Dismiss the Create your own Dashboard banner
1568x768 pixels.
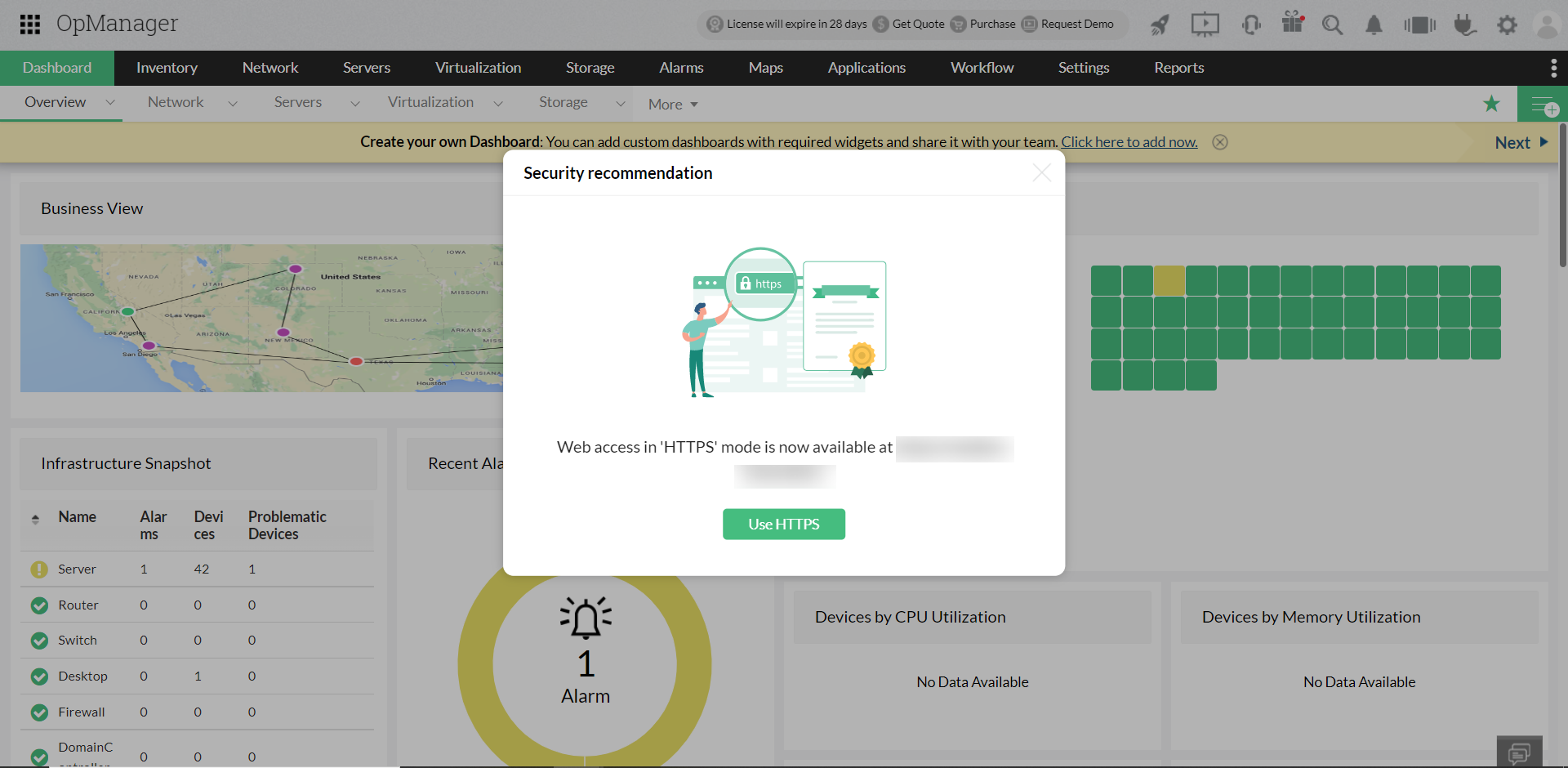click(1220, 142)
